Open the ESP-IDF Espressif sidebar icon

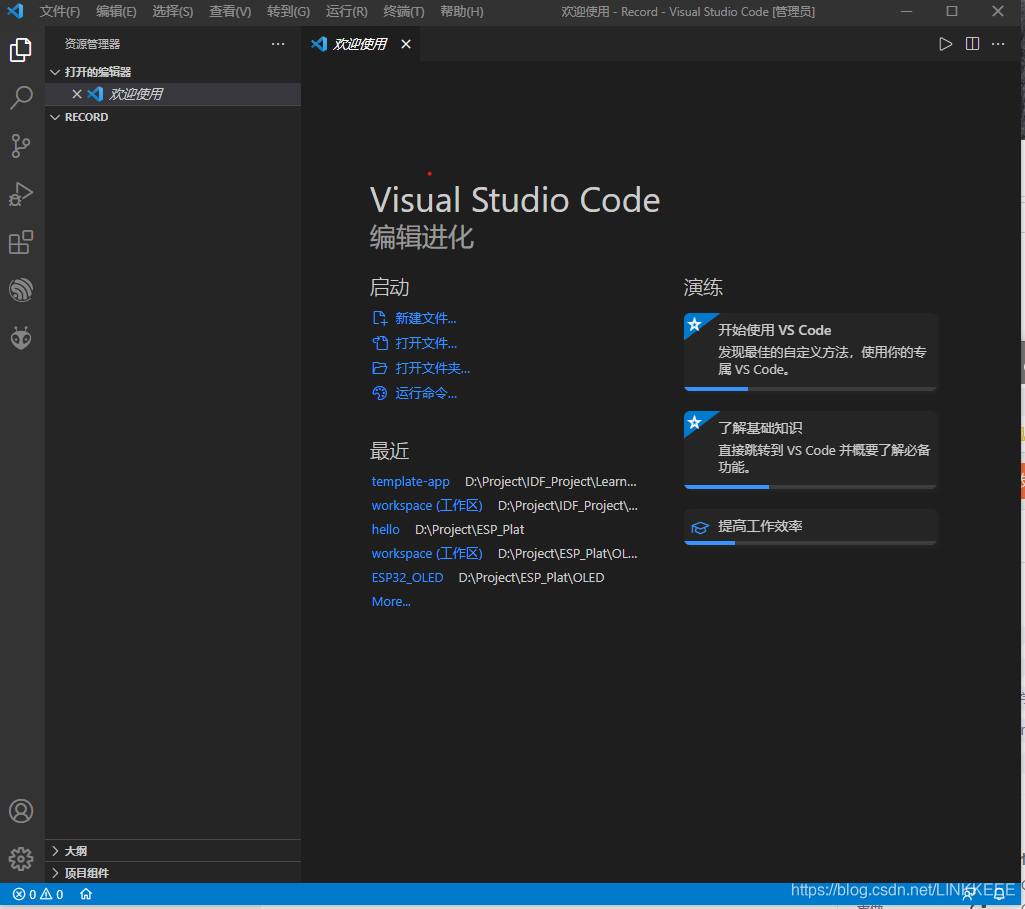[x=21, y=290]
